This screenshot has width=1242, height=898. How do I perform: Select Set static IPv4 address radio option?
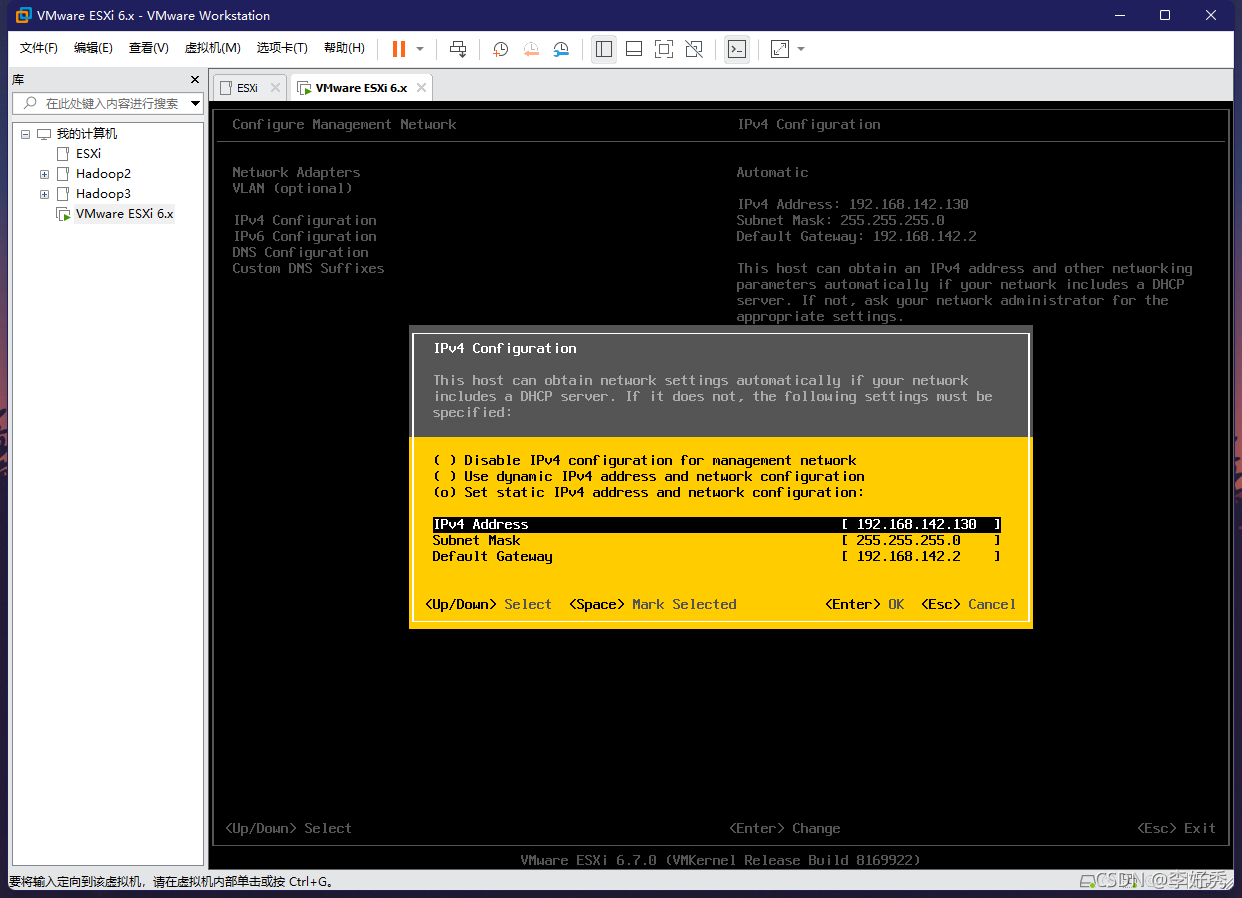[648, 492]
